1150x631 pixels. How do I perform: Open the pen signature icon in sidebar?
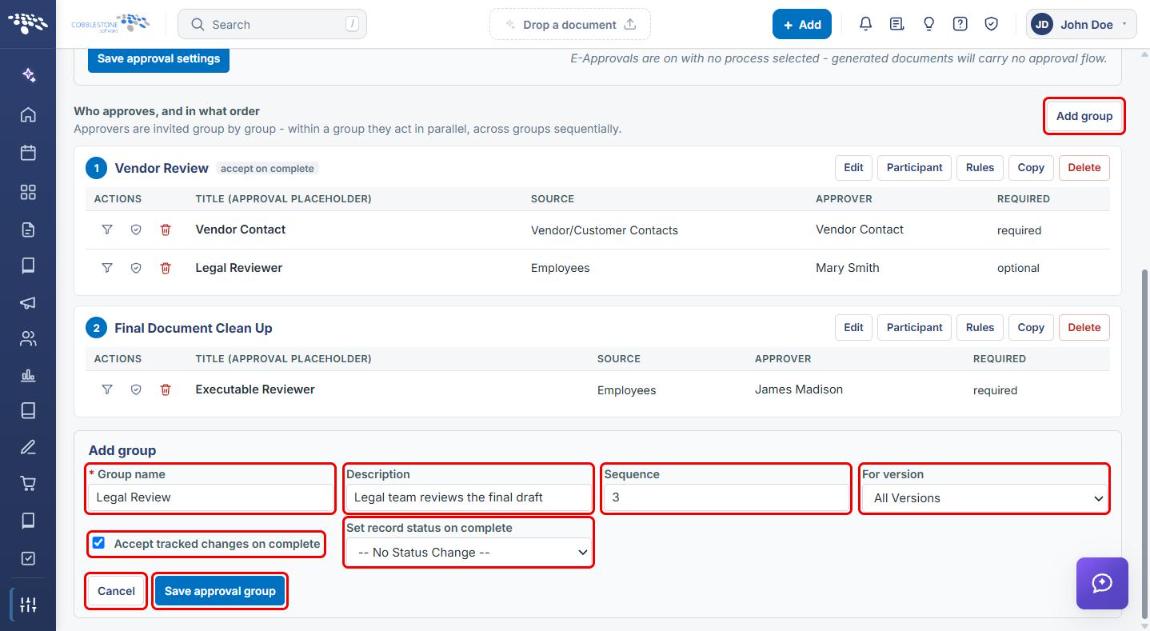pyautogui.click(x=28, y=447)
